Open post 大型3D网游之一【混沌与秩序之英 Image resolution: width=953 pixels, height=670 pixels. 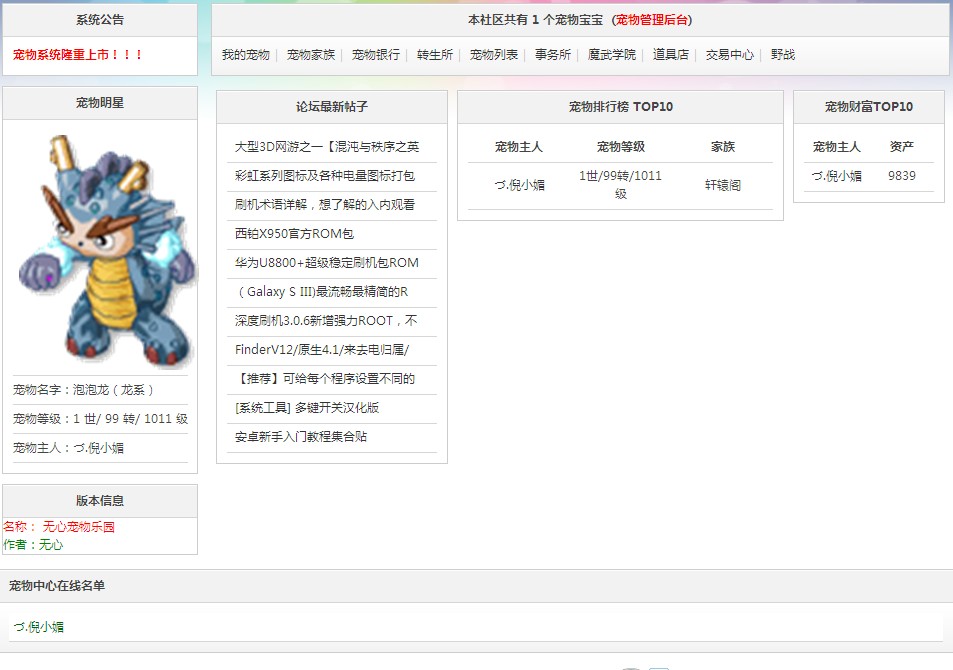[x=327, y=147]
